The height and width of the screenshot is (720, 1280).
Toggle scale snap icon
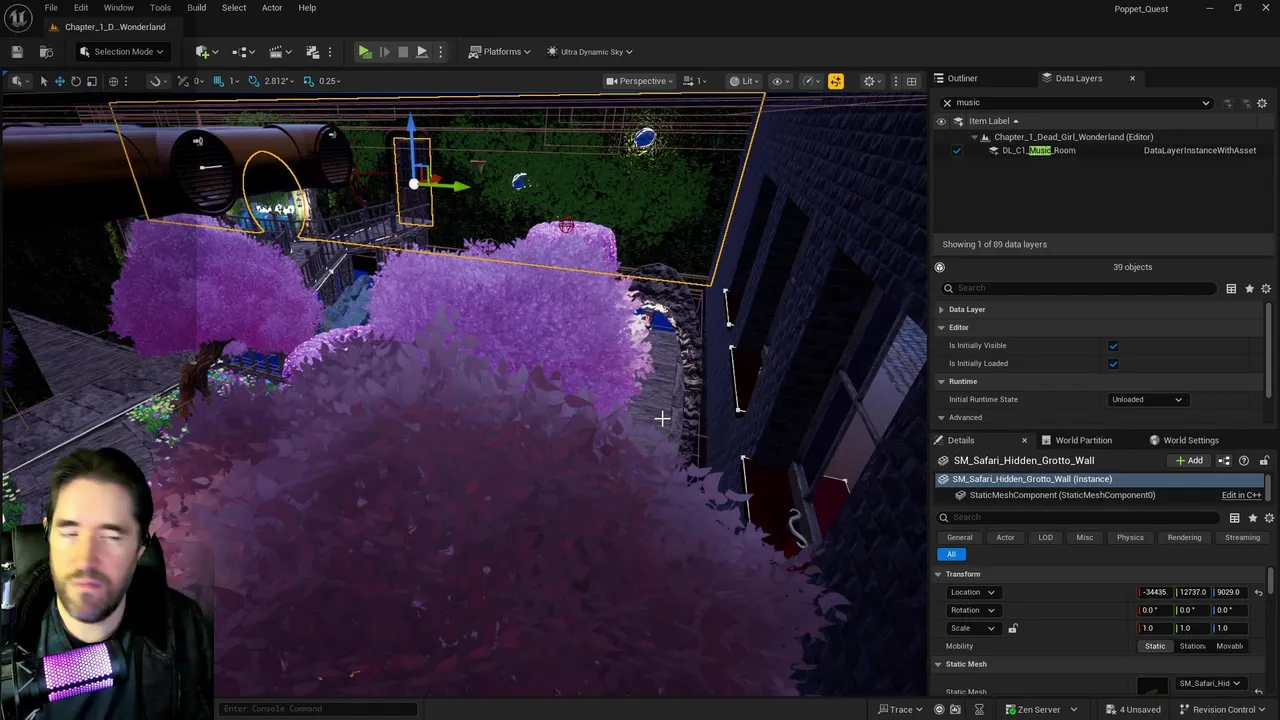(x=308, y=81)
